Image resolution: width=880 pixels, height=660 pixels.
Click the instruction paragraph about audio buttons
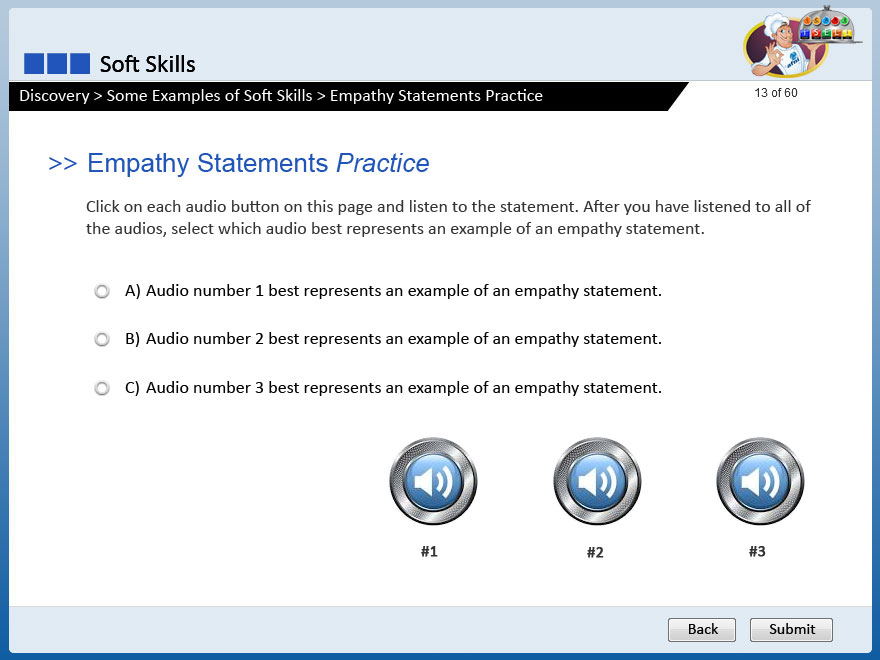pos(447,217)
